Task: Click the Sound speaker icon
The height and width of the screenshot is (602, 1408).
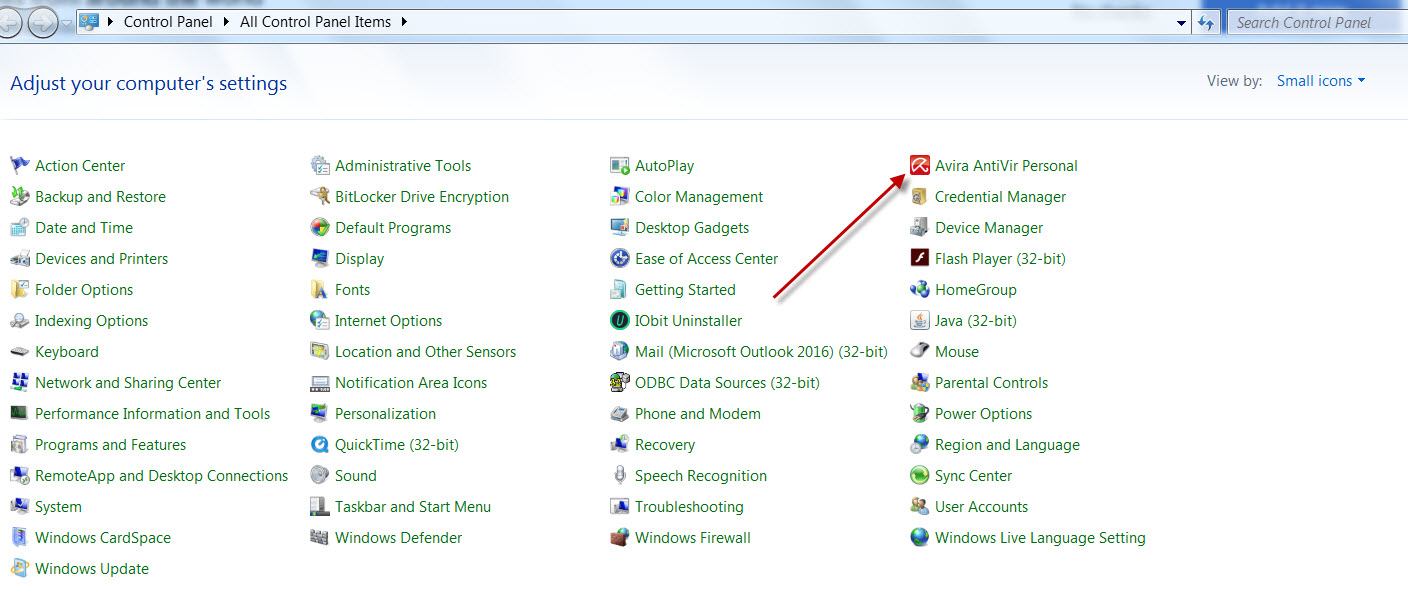Action: pos(319,476)
